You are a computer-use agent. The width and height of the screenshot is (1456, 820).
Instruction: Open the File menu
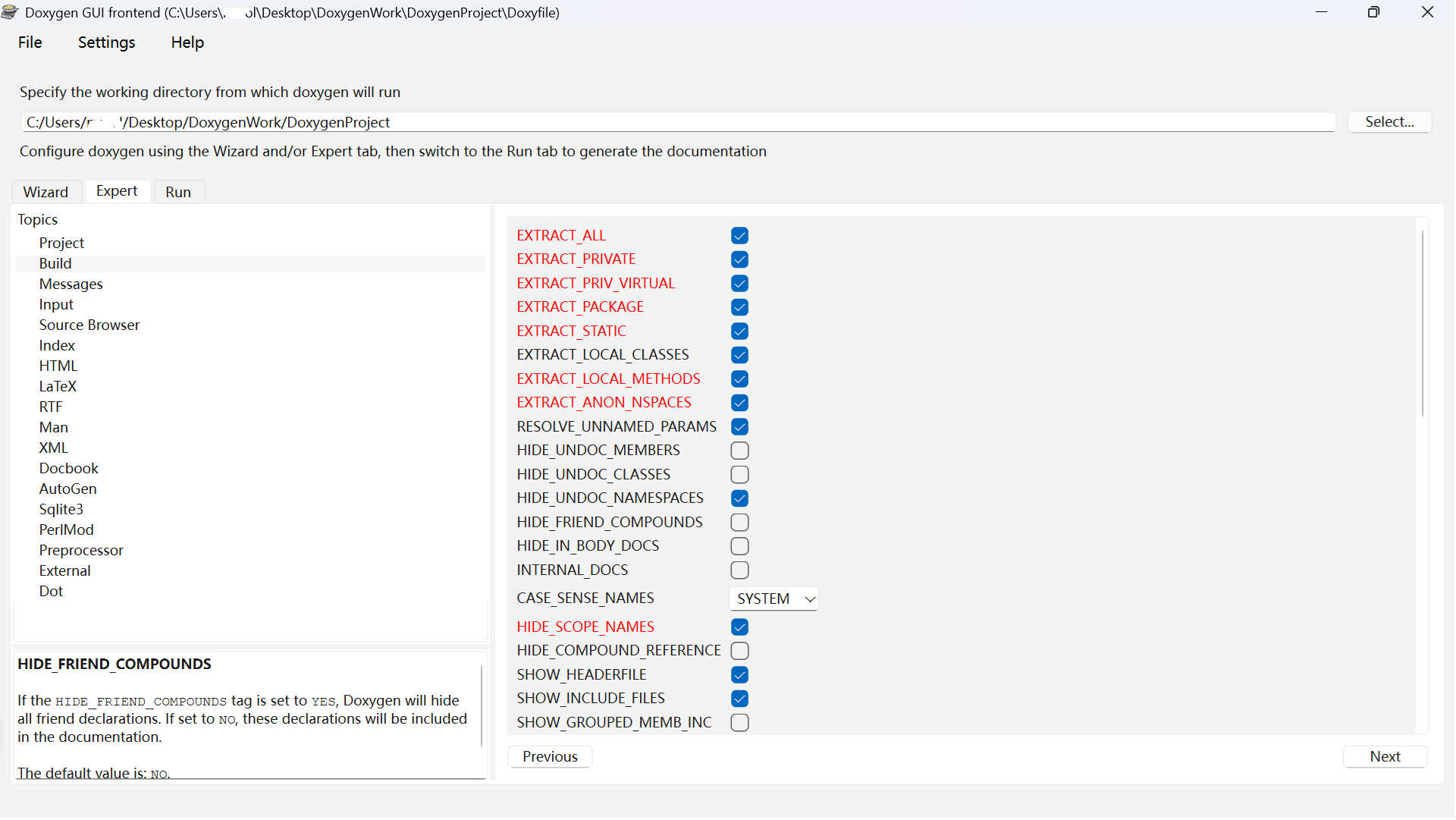coord(30,42)
